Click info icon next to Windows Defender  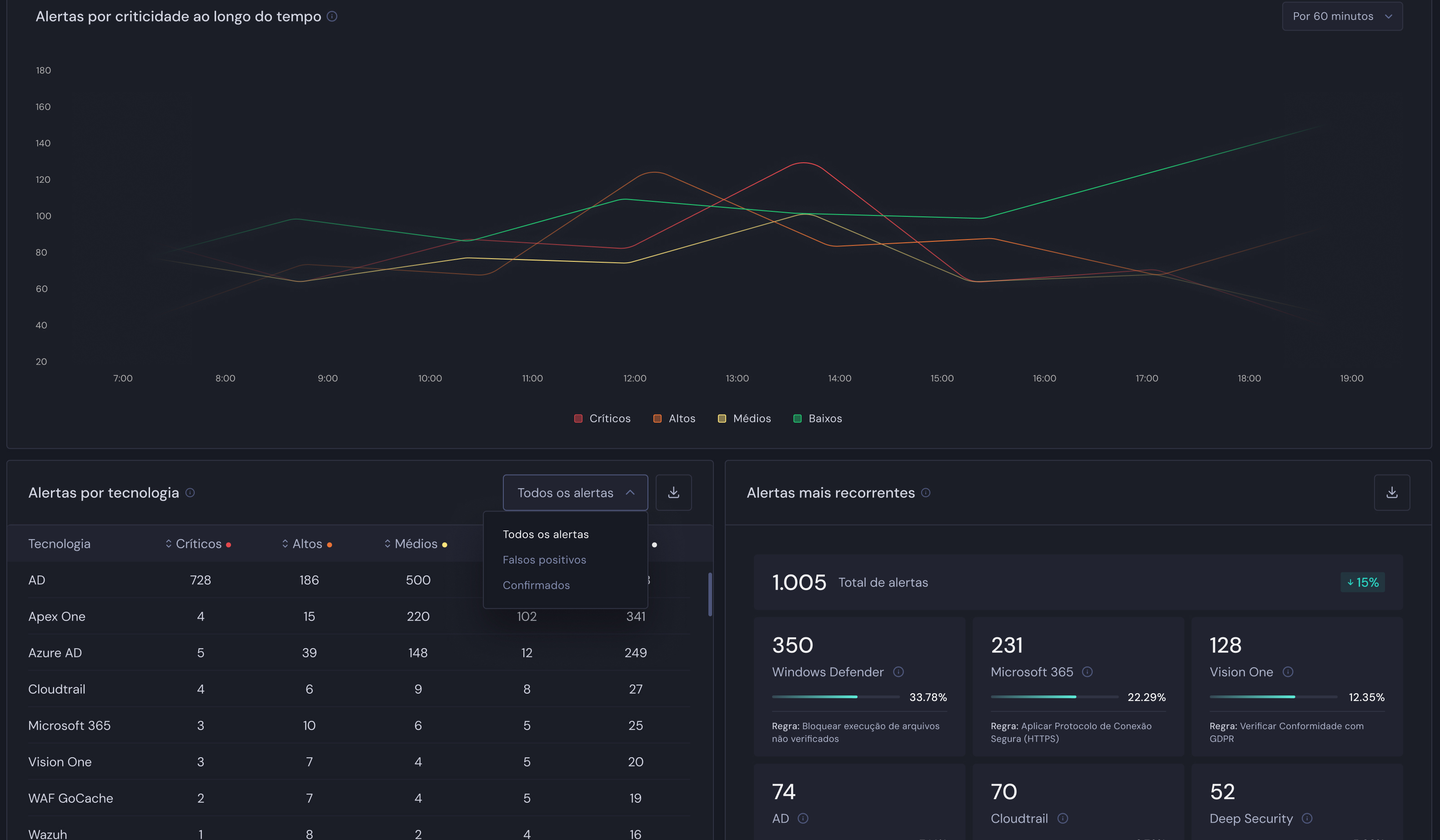pyautogui.click(x=898, y=672)
